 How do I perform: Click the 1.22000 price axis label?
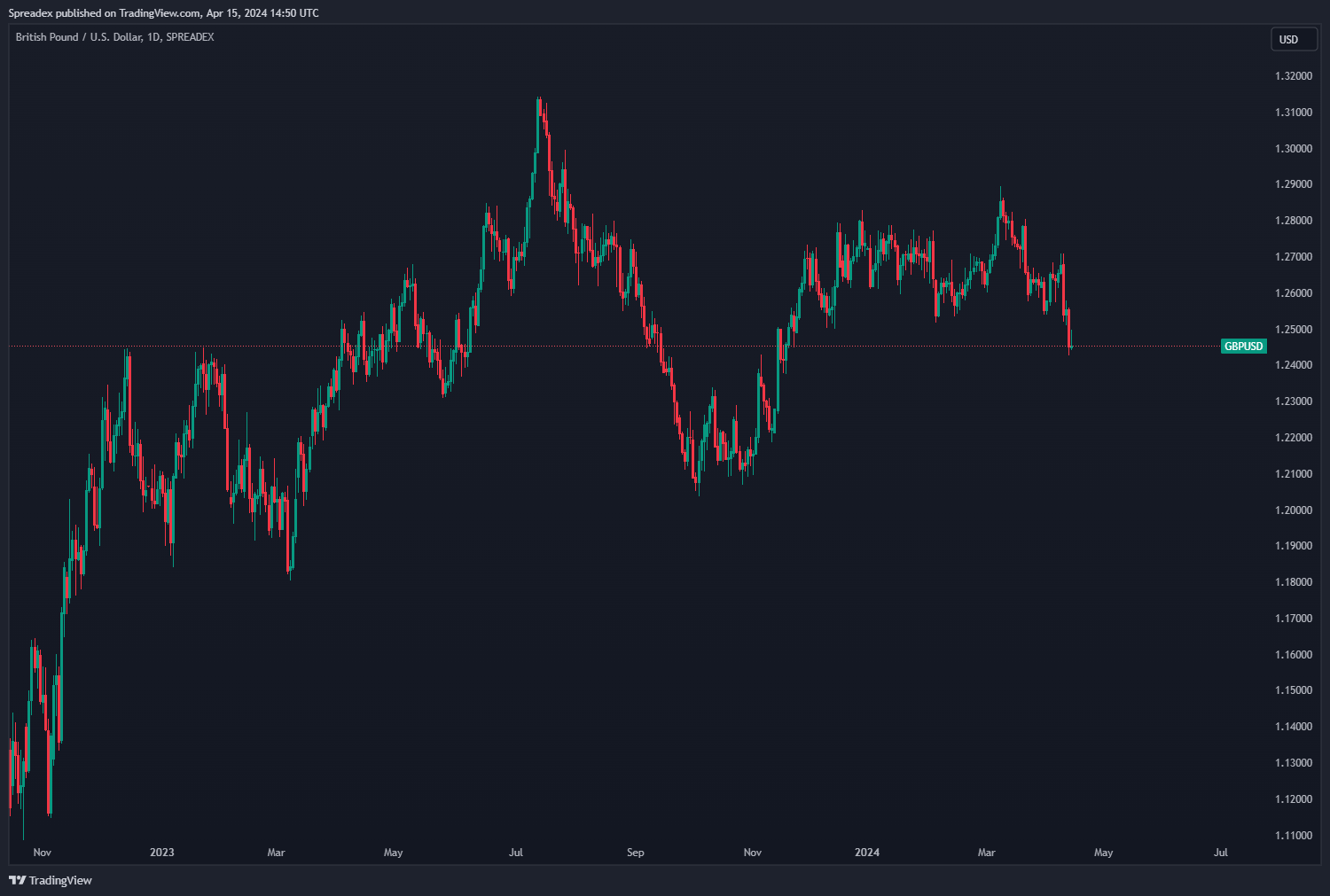tap(1294, 438)
